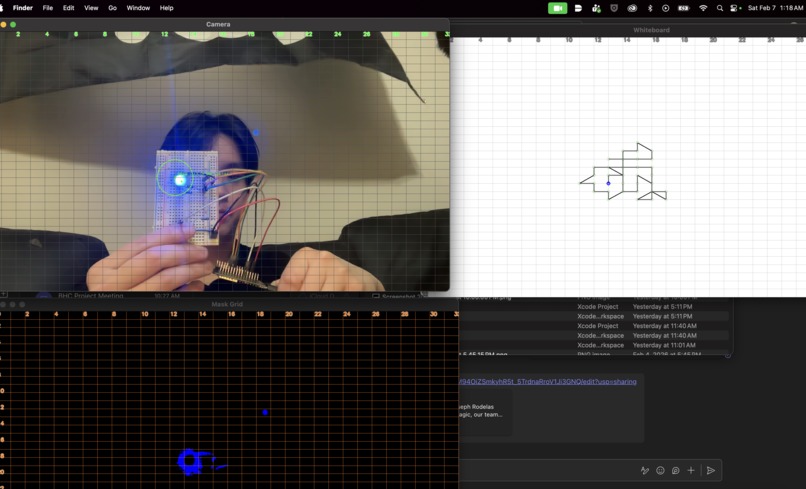
Task: Open the shared link ending in usp=sharing
Action: (x=548, y=382)
